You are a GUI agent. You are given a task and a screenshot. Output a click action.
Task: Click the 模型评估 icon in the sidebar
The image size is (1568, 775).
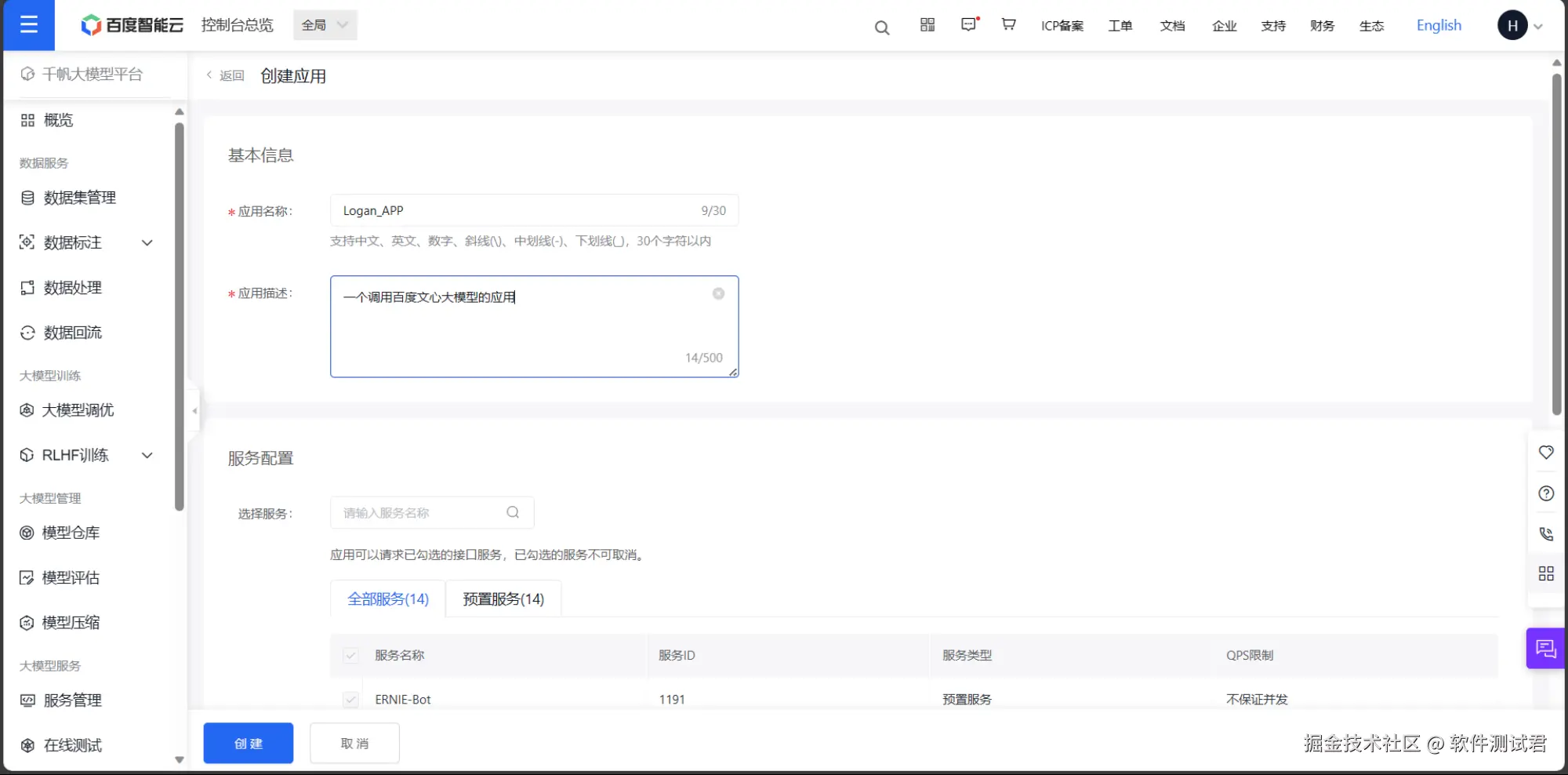coord(27,578)
